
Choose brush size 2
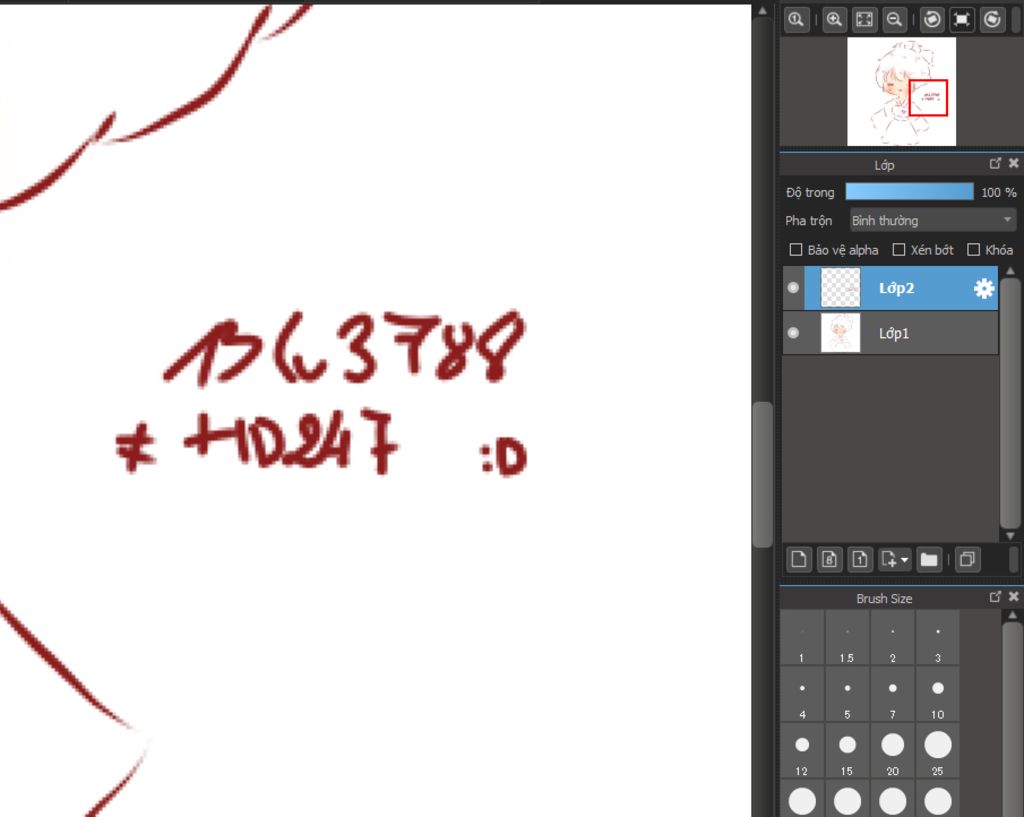893,638
